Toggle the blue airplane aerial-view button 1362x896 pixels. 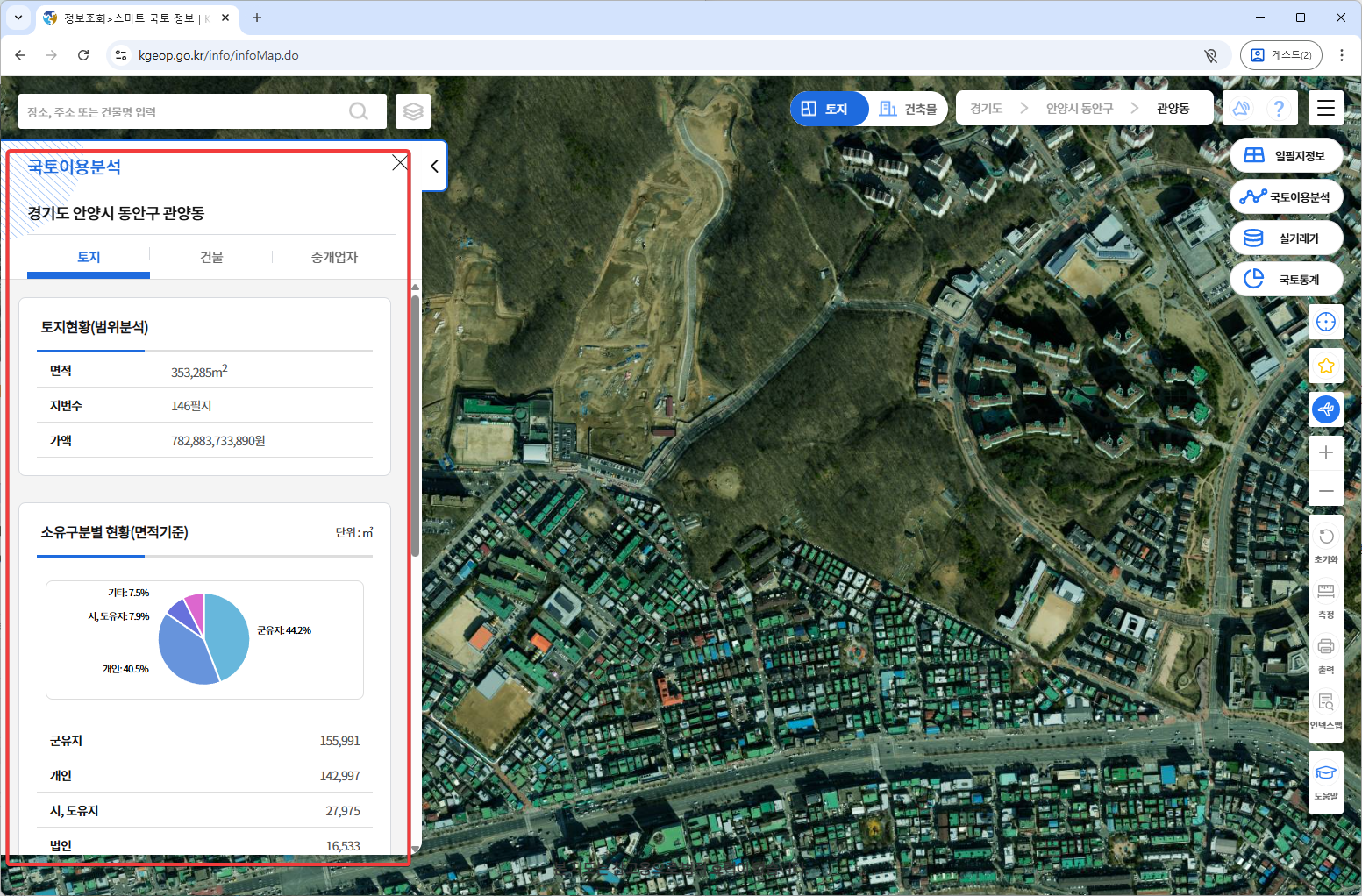(1325, 409)
